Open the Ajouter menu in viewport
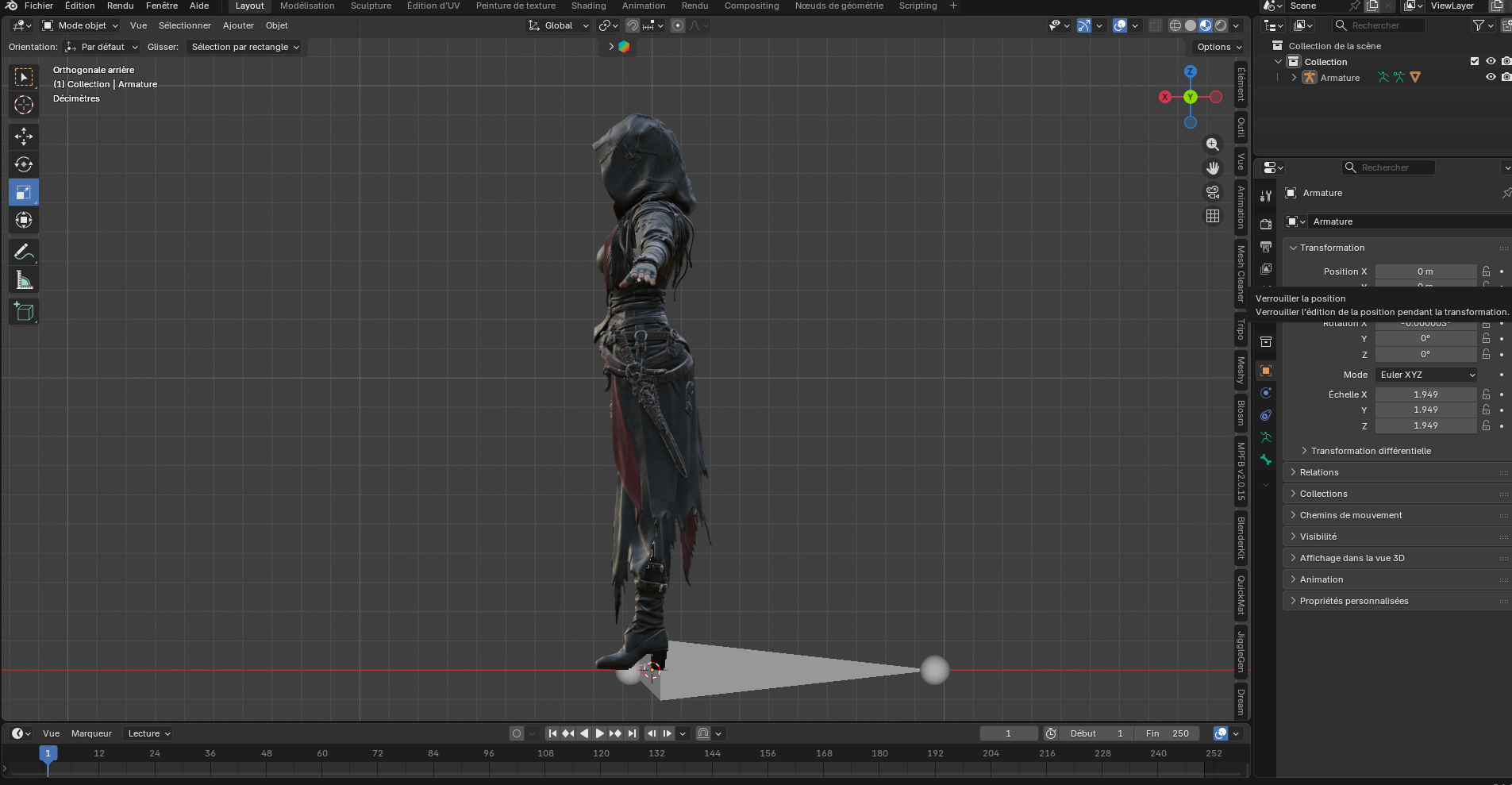 tap(238, 25)
